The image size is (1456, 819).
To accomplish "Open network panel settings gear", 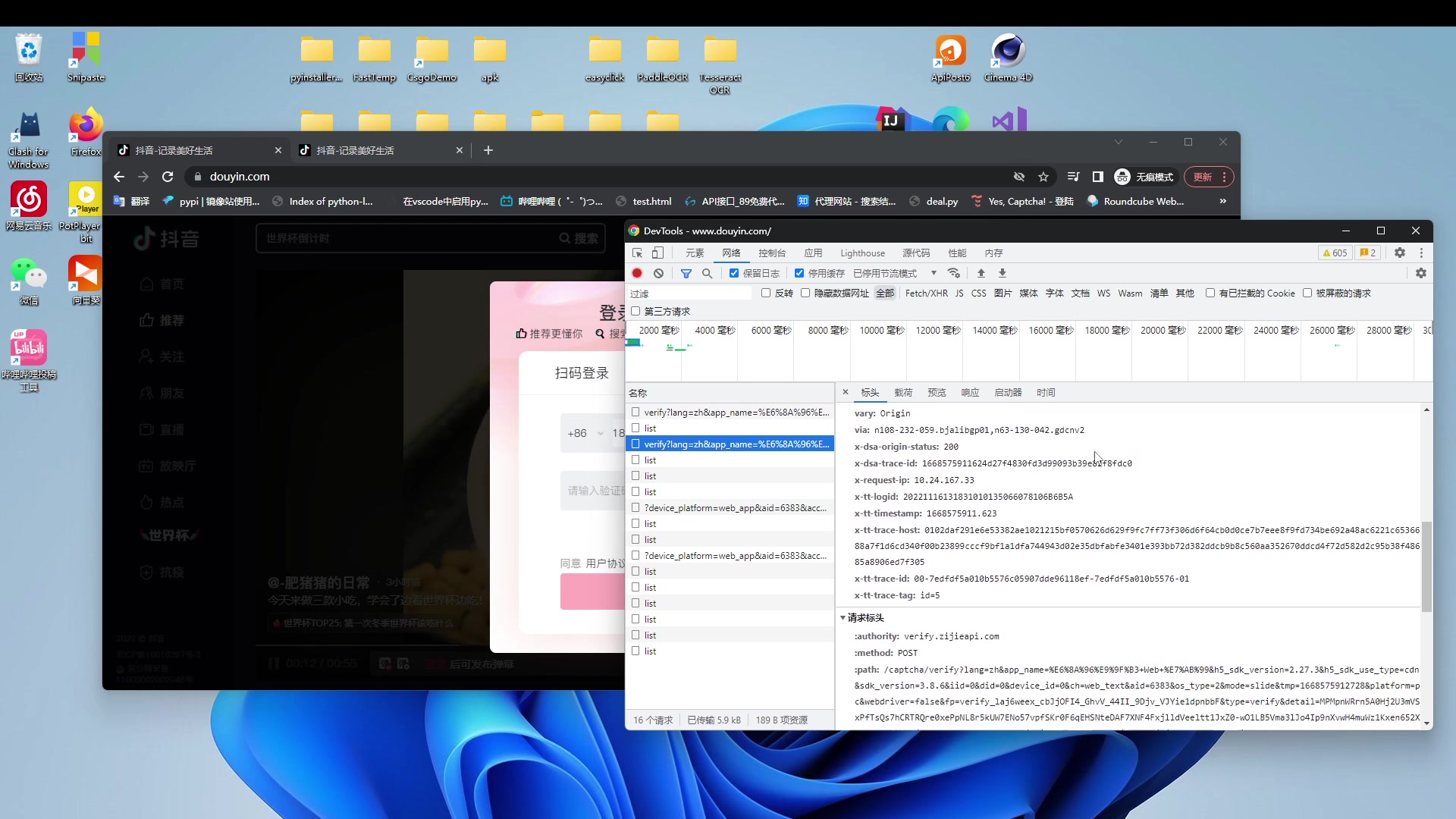I will tap(1420, 273).
